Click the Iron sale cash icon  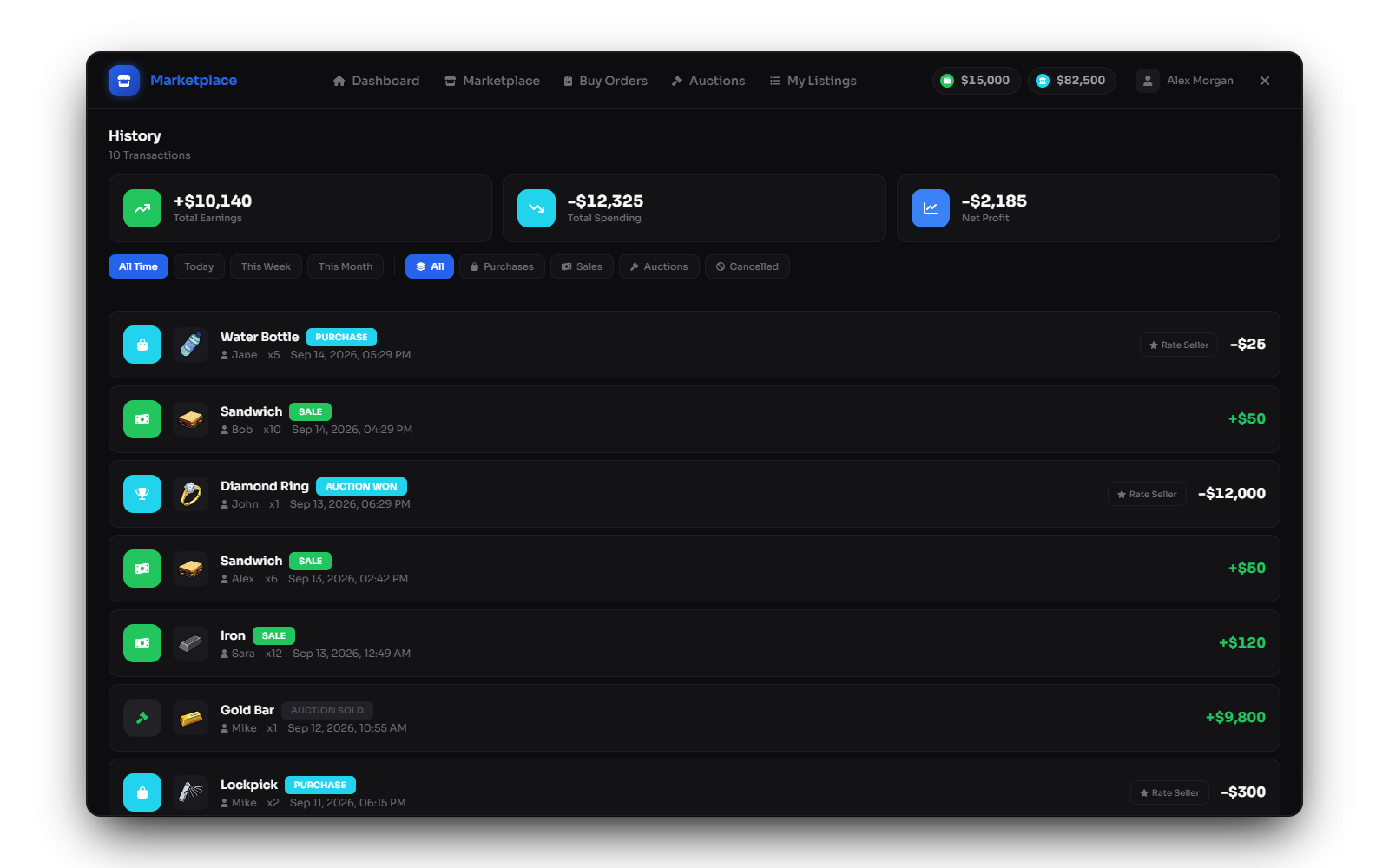pos(142,643)
